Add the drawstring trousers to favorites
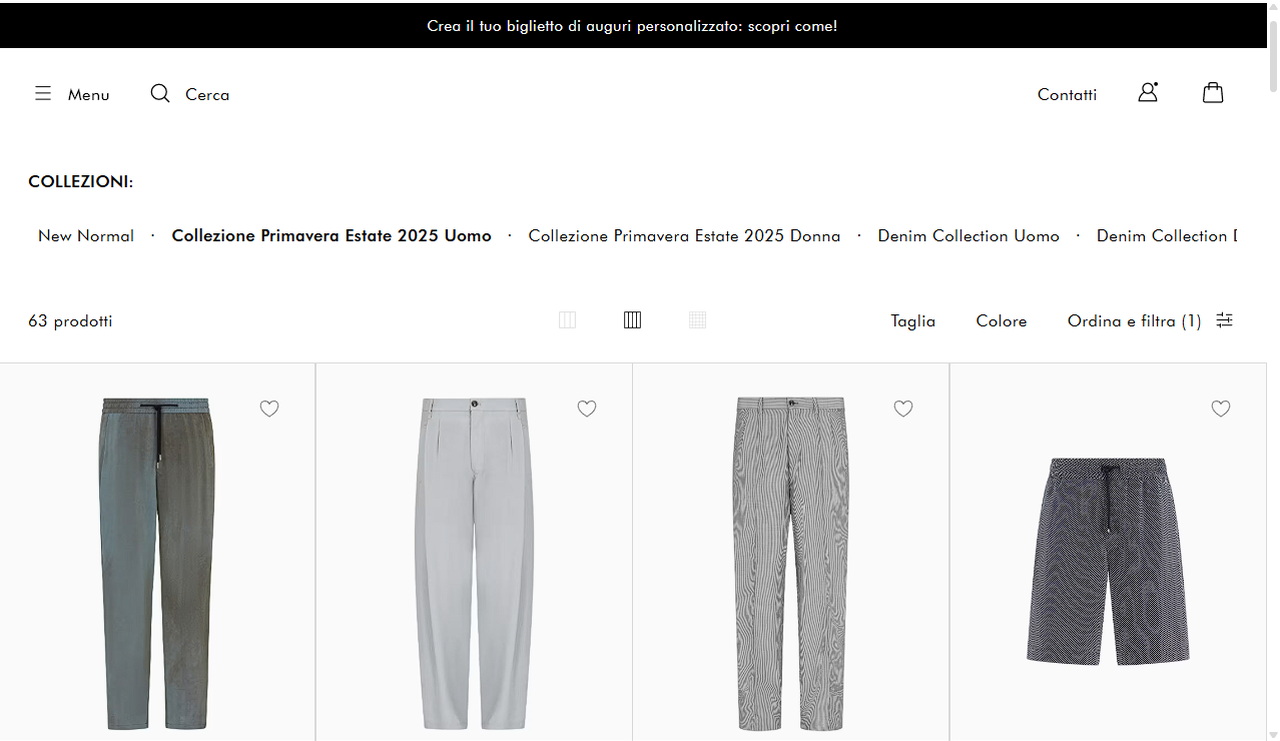 click(x=269, y=408)
